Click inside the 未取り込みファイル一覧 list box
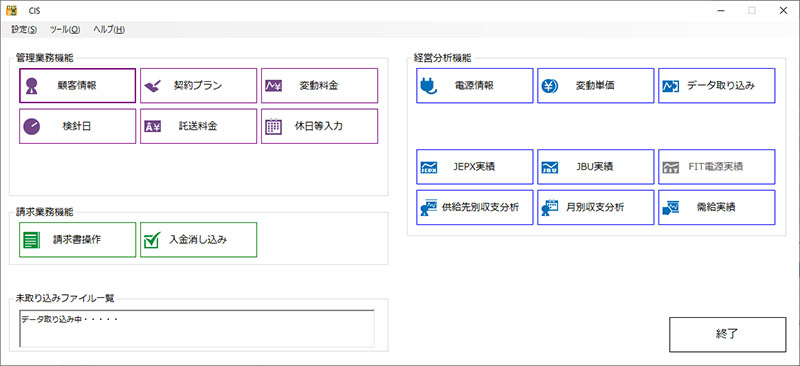 [x=197, y=328]
